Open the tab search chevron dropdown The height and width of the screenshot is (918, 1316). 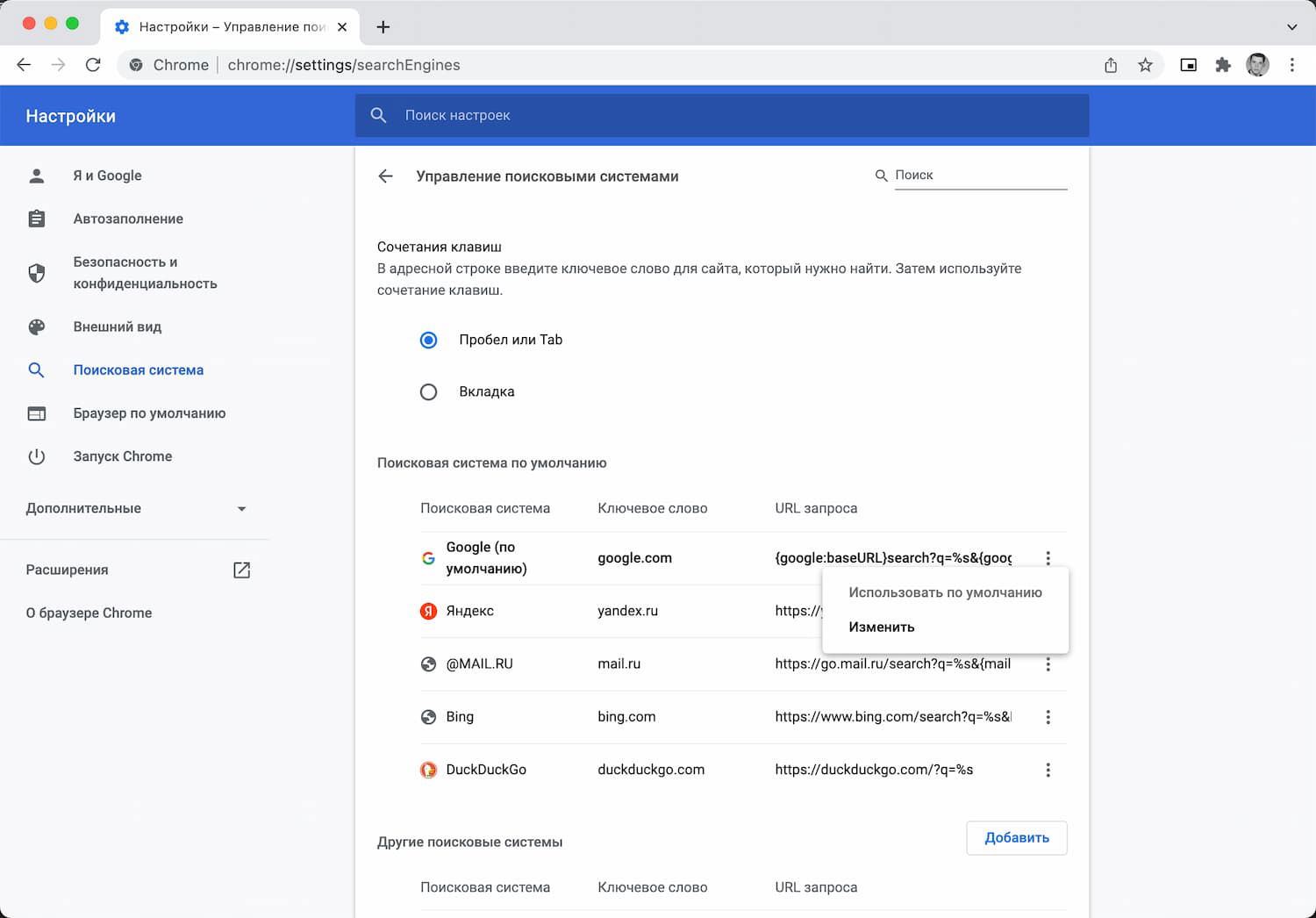point(1291,27)
